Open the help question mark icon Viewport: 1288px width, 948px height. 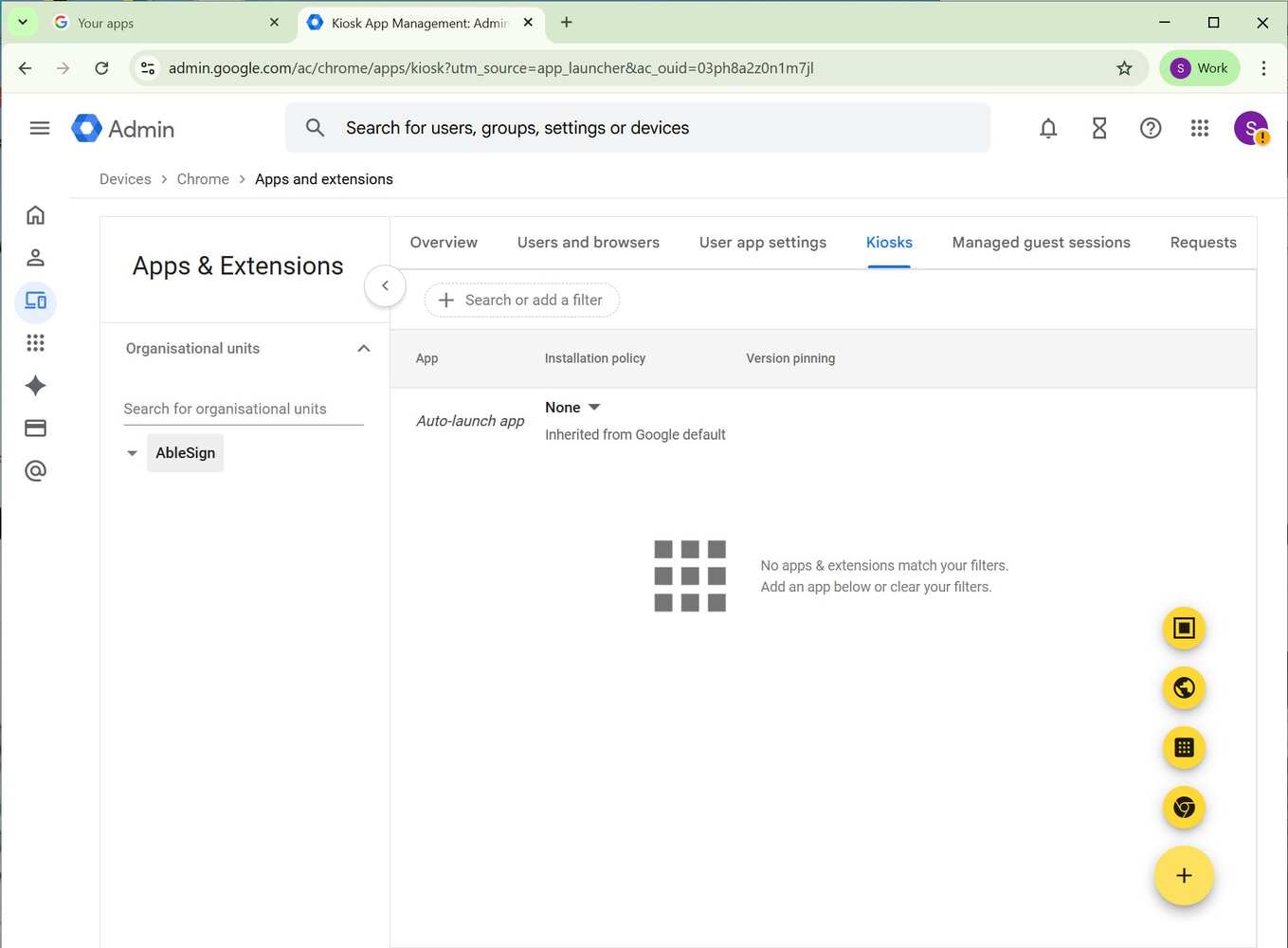(x=1150, y=128)
